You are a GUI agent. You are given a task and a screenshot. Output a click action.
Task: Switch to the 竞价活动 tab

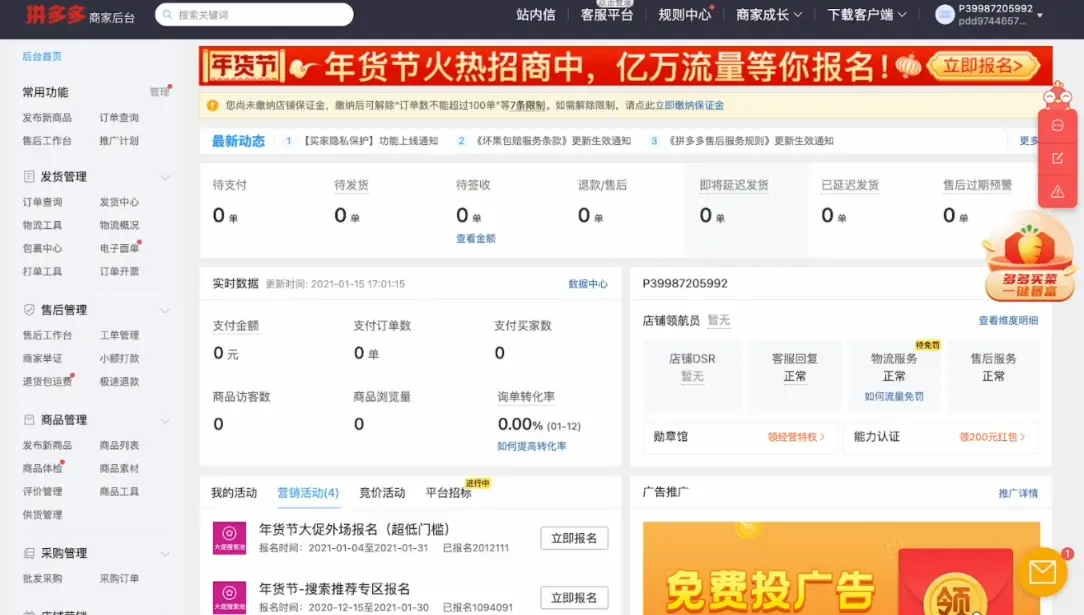381,493
